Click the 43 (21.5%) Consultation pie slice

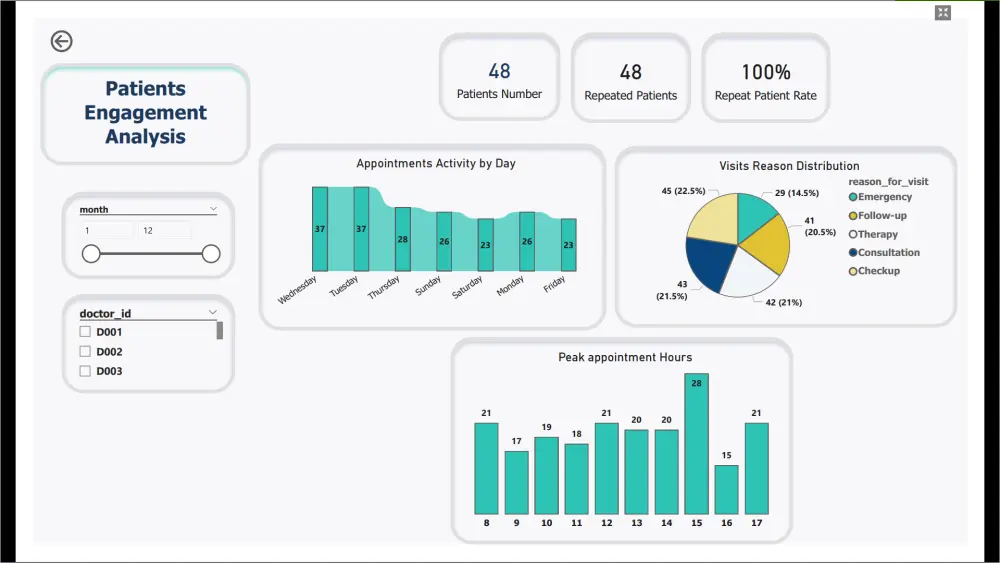coord(710,261)
